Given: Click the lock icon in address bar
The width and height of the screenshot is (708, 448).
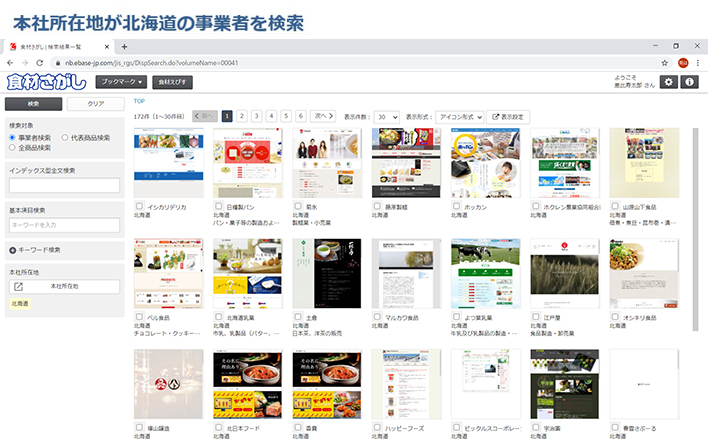Looking at the screenshot, I should tap(57, 63).
